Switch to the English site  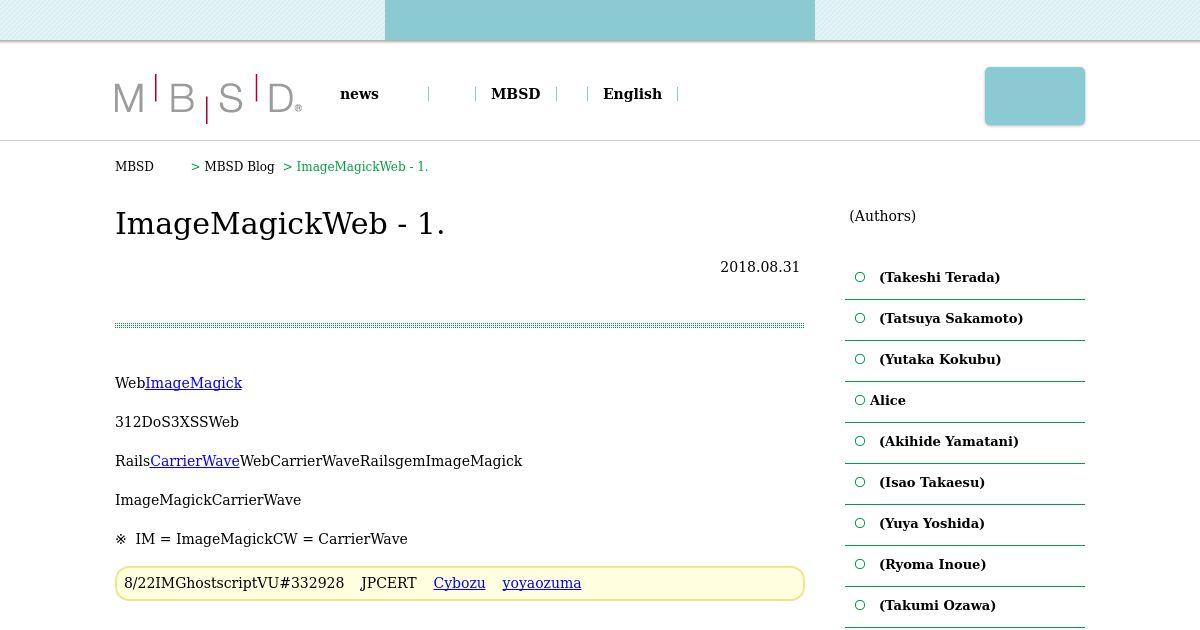pyautogui.click(x=632, y=94)
